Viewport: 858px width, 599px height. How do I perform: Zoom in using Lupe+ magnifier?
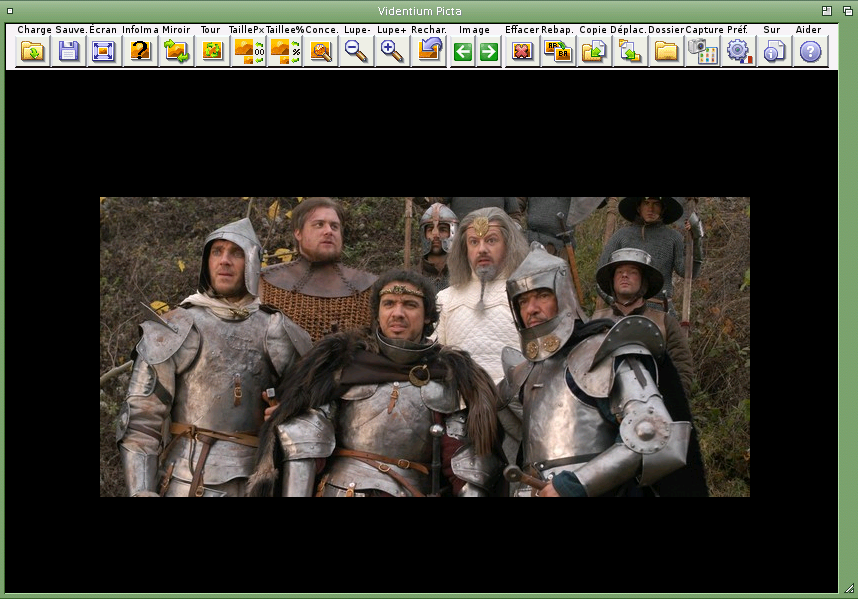click(x=392, y=51)
